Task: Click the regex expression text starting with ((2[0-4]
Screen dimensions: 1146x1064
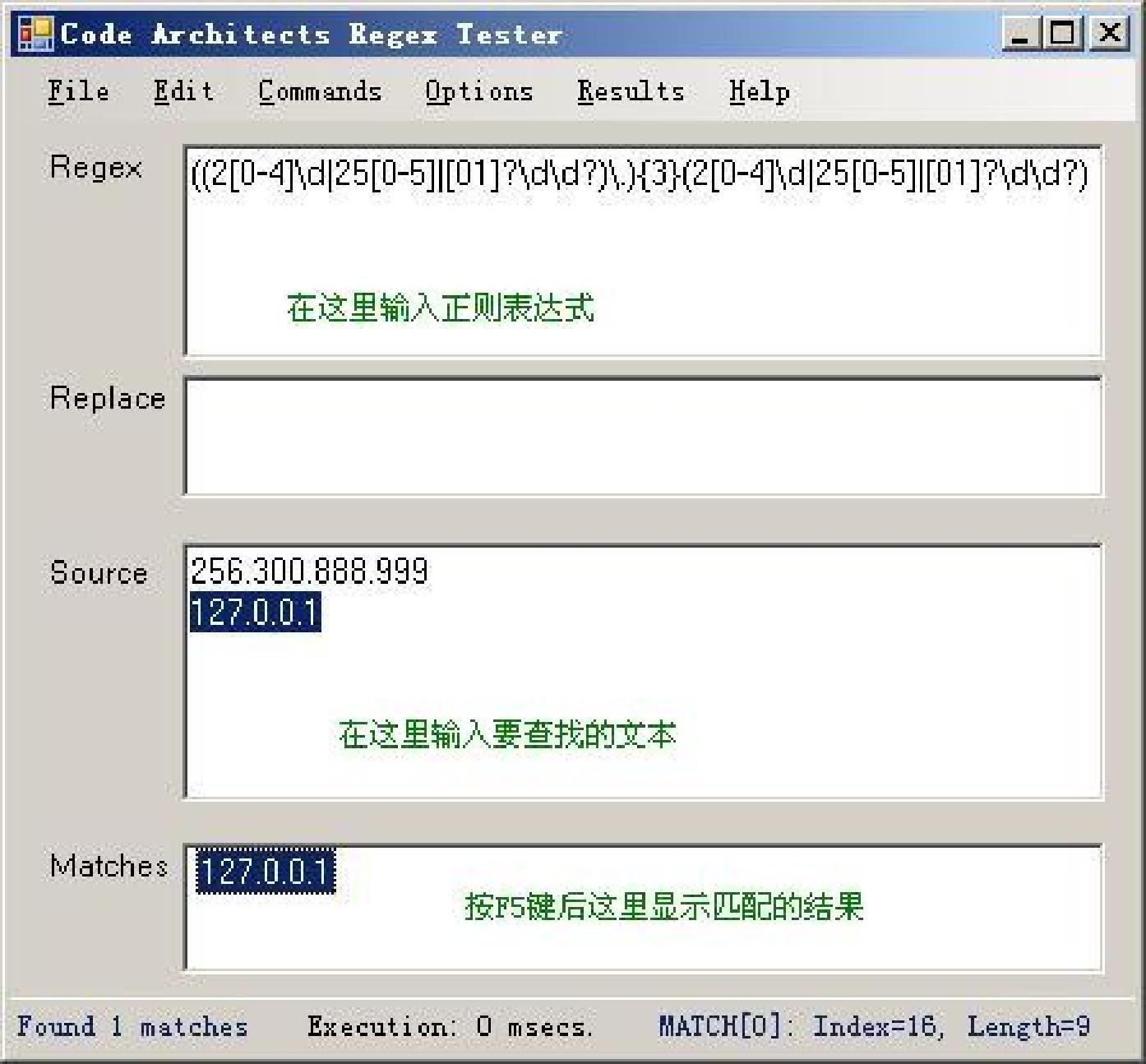Action: pos(640,173)
